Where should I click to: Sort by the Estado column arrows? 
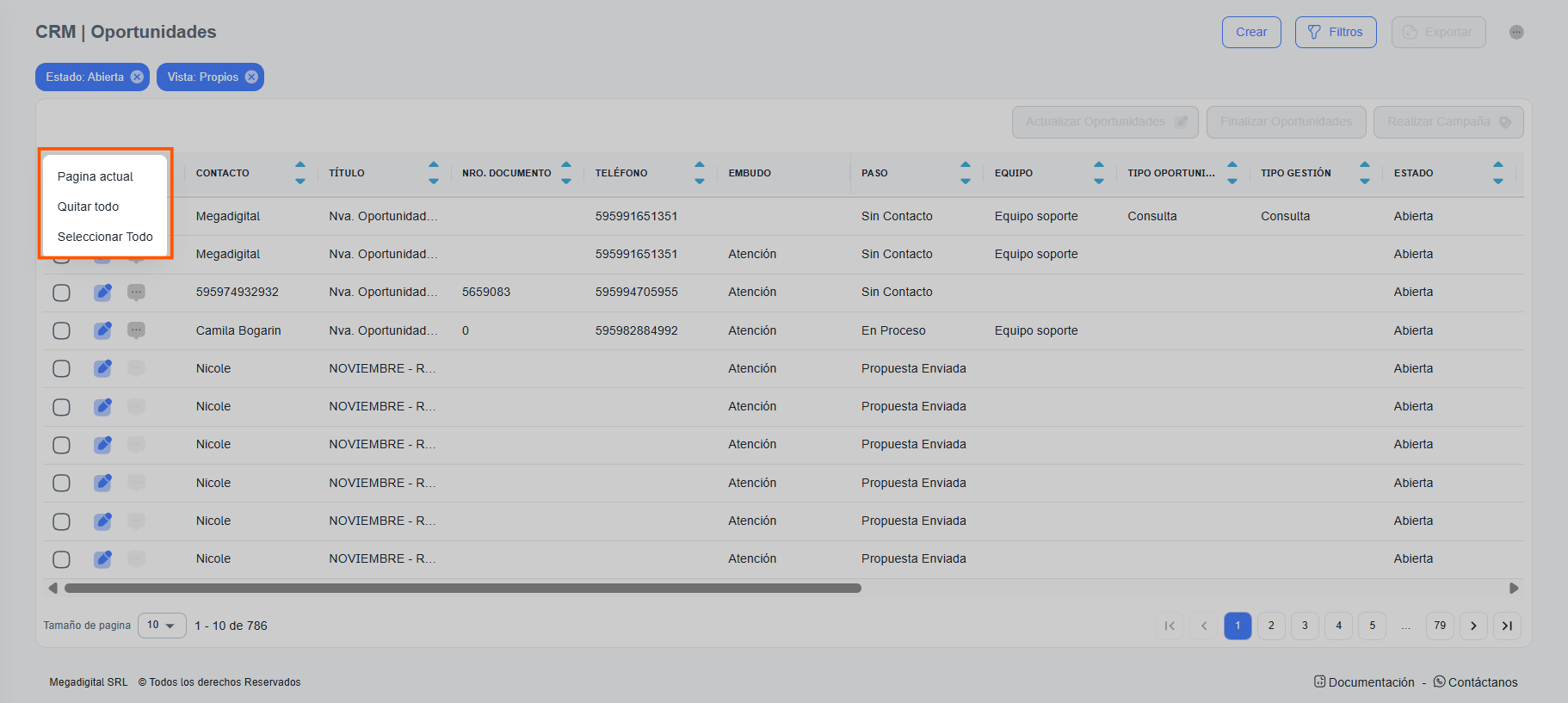[x=1497, y=173]
